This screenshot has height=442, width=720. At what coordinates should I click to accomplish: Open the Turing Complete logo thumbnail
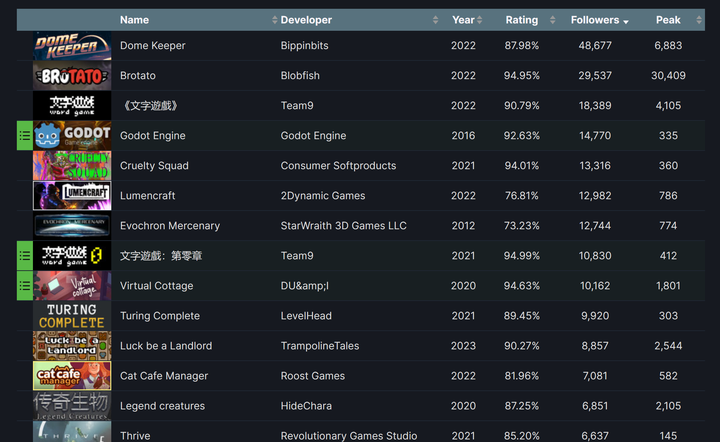coord(72,316)
